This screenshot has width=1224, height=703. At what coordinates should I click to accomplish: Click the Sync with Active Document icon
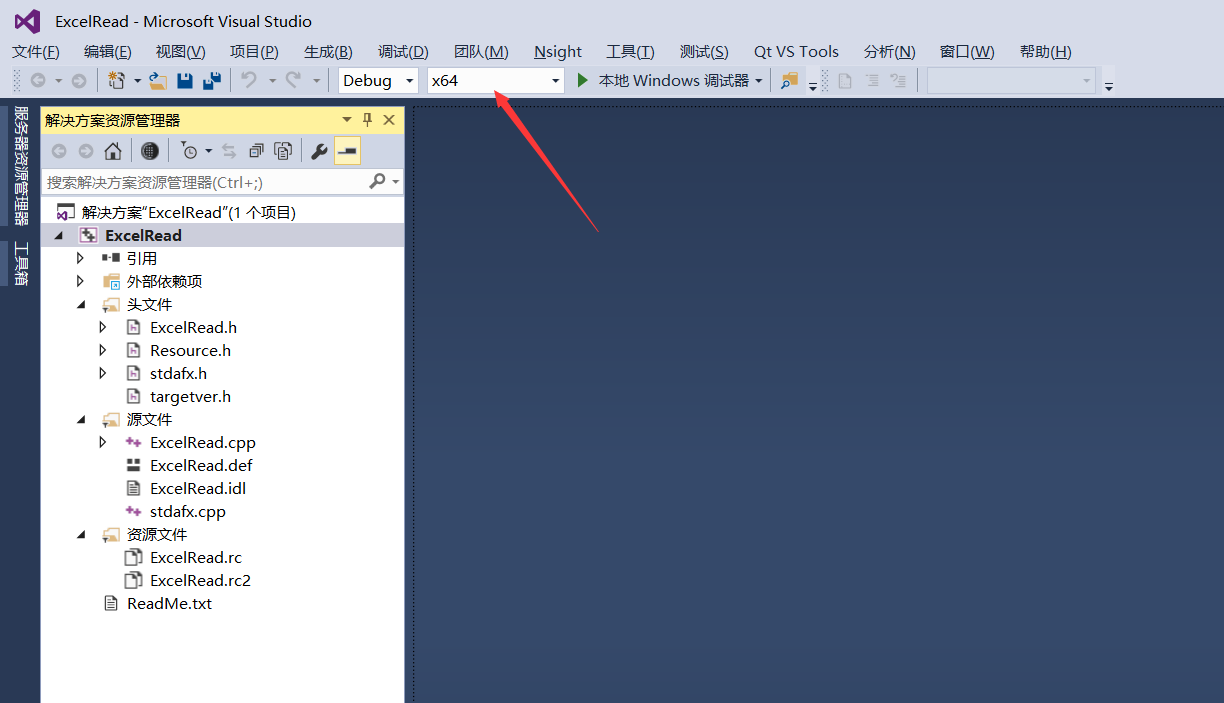click(229, 151)
